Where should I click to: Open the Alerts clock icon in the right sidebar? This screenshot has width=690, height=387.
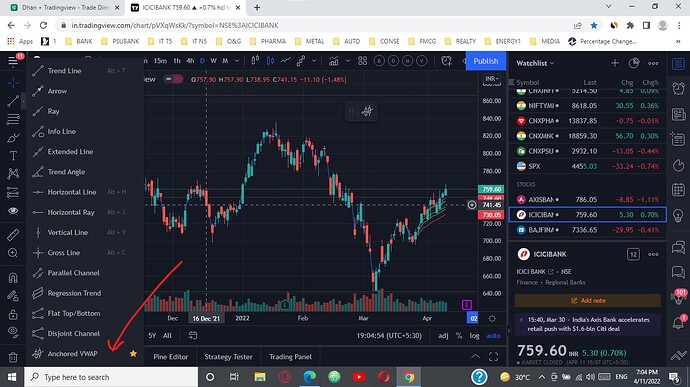click(678, 88)
